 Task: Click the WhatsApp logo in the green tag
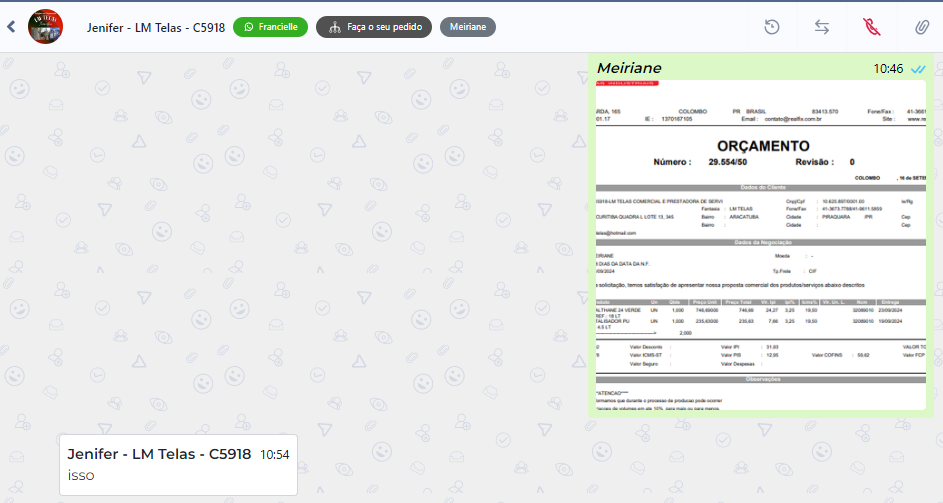tap(248, 27)
